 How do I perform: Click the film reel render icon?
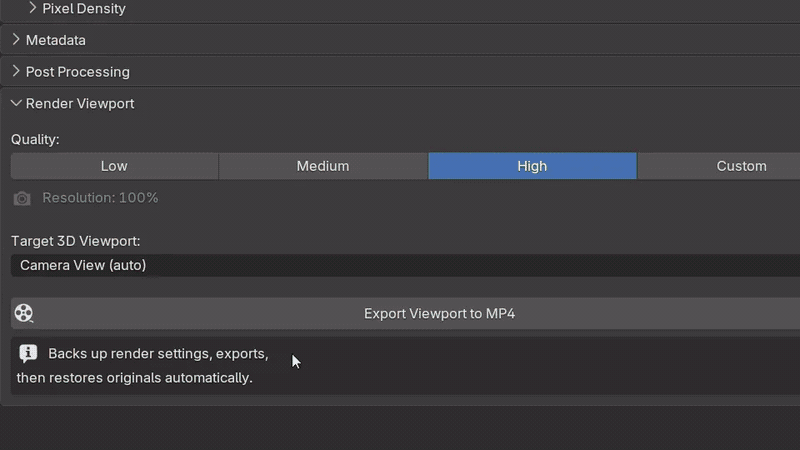coord(23,313)
